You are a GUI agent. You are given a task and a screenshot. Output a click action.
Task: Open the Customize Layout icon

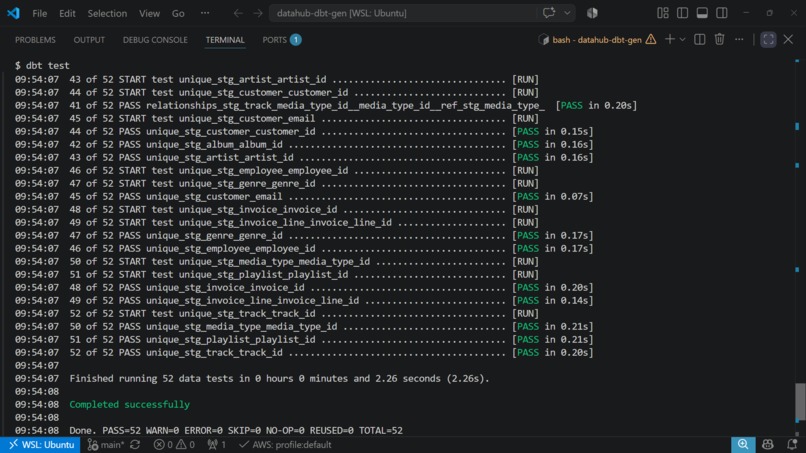pyautogui.click(x=663, y=13)
